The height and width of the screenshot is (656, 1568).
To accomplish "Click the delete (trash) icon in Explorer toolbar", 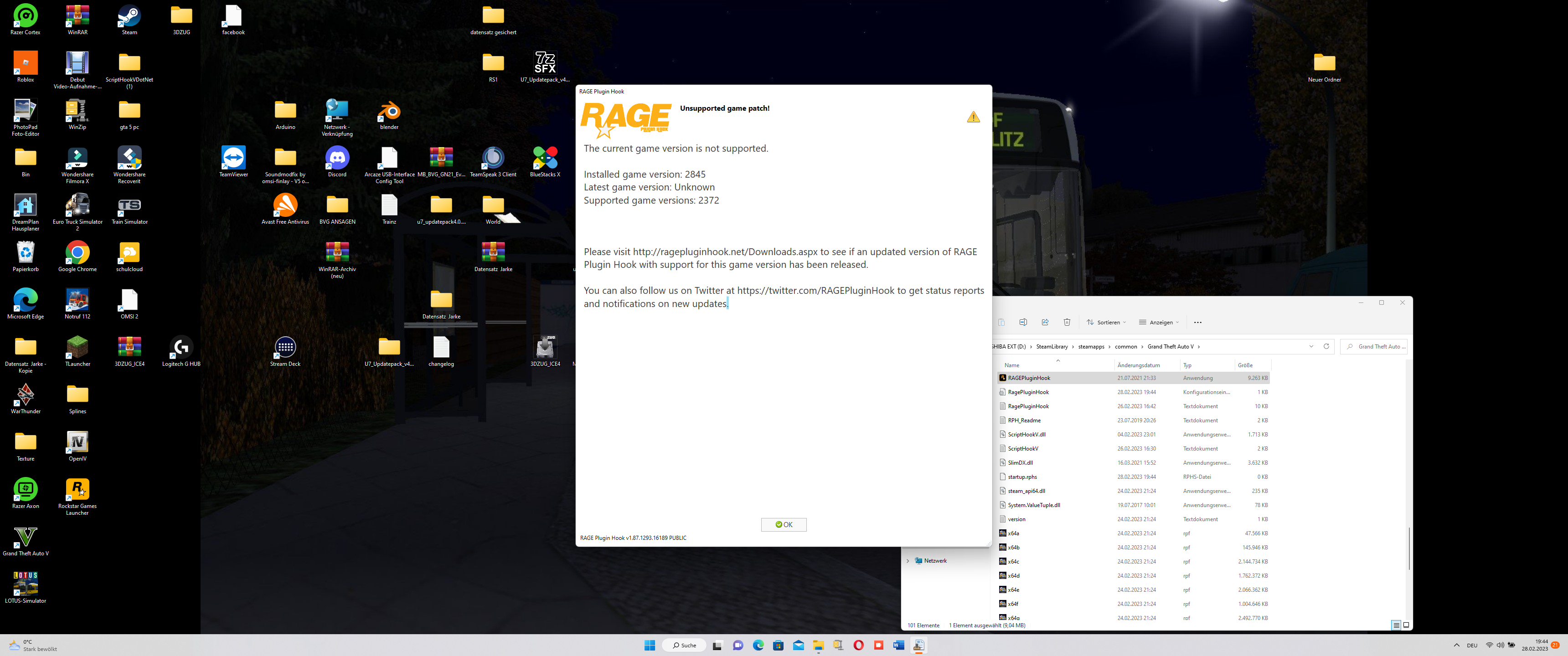I will pyautogui.click(x=1067, y=323).
